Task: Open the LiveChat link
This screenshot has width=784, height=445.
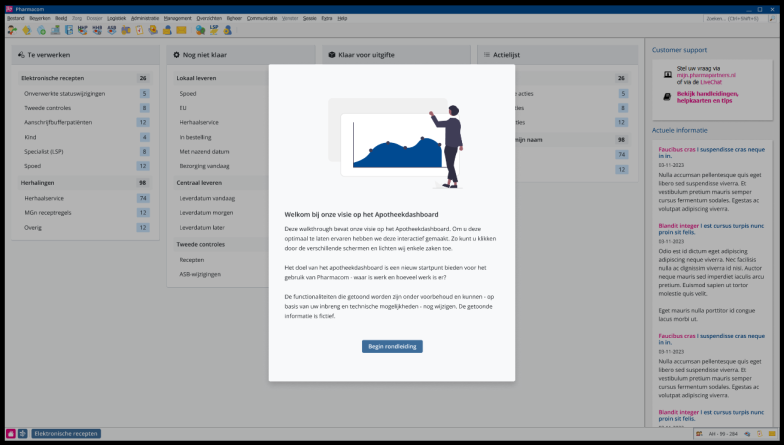Action: pos(711,82)
